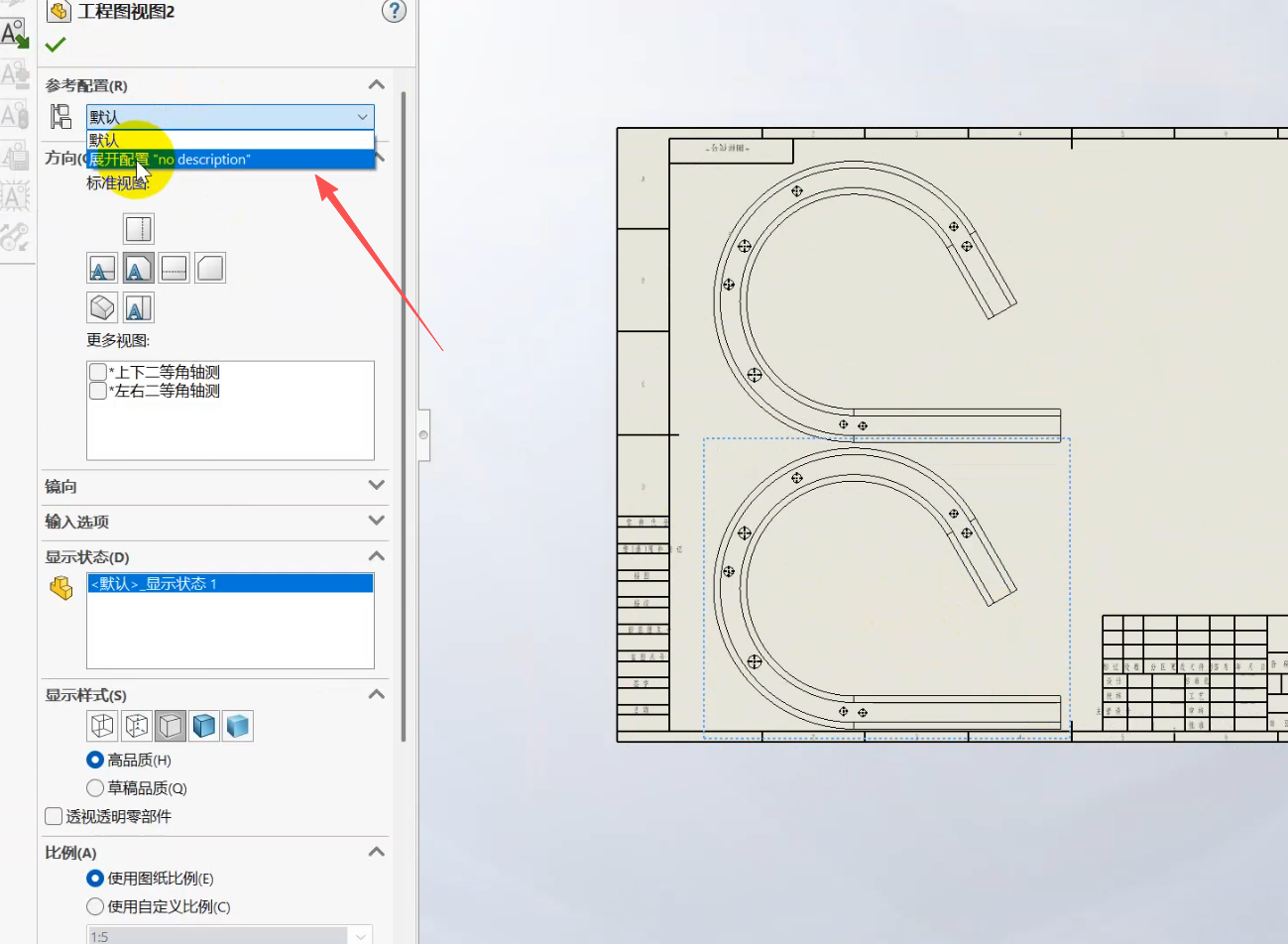Click the rightmost standard view icon in the middle row

pos(210,268)
